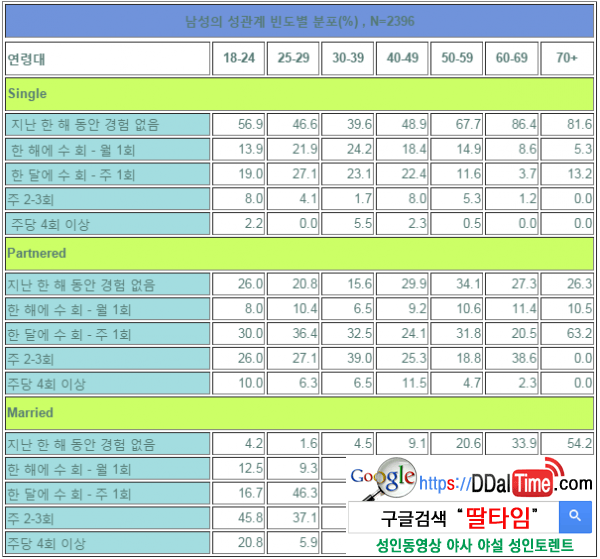600x559 pixels.
Task: Select the 50-59 age column header
Action: click(457, 59)
